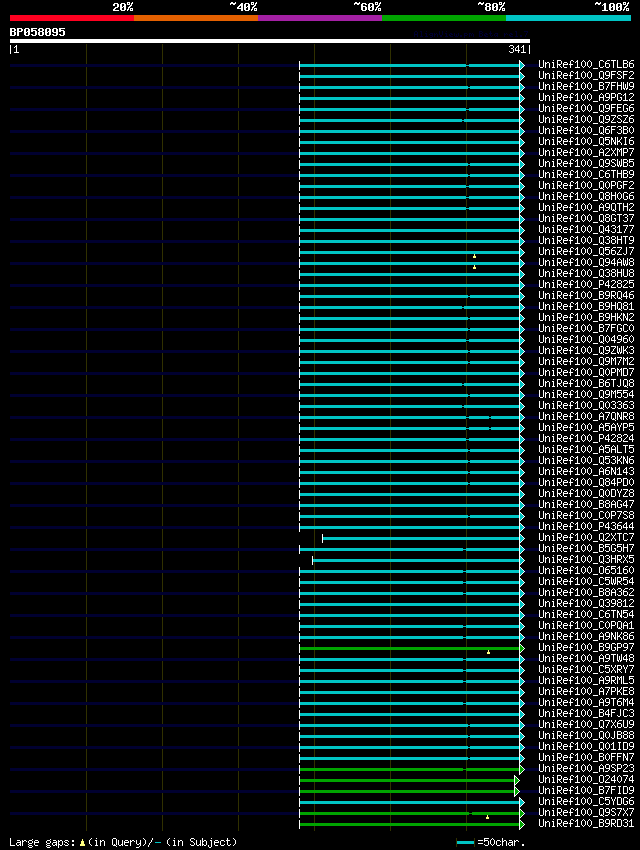Select the query name BP058095
This screenshot has height=850, width=640.
pos(37,32)
